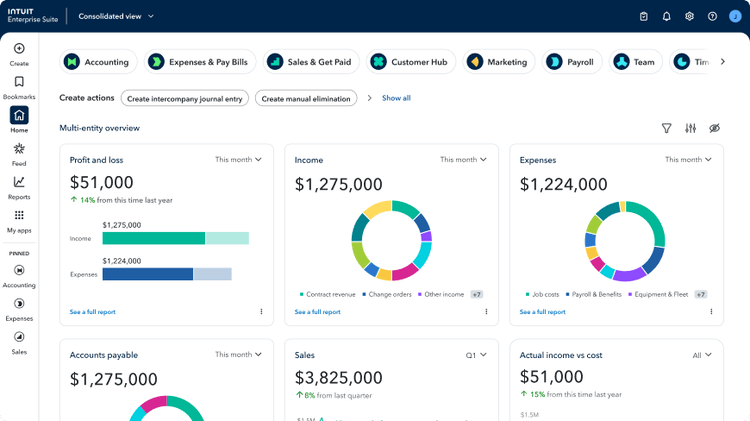Open Income See a full report link

318,312
